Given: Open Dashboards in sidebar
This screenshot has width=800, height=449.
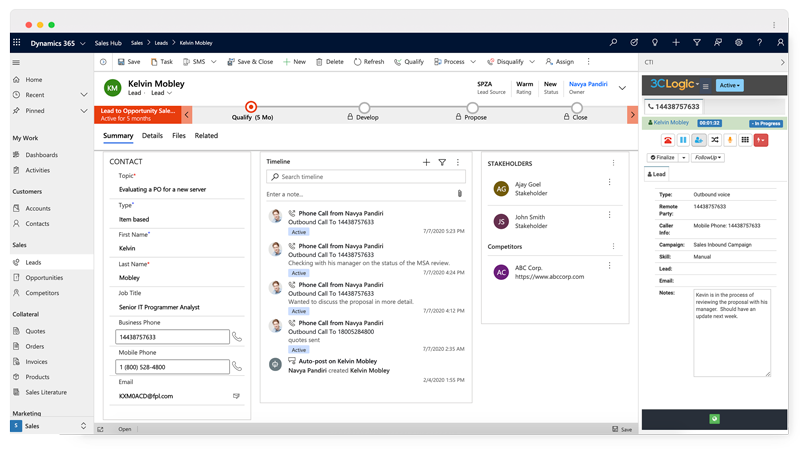Looking at the screenshot, I should [41, 155].
